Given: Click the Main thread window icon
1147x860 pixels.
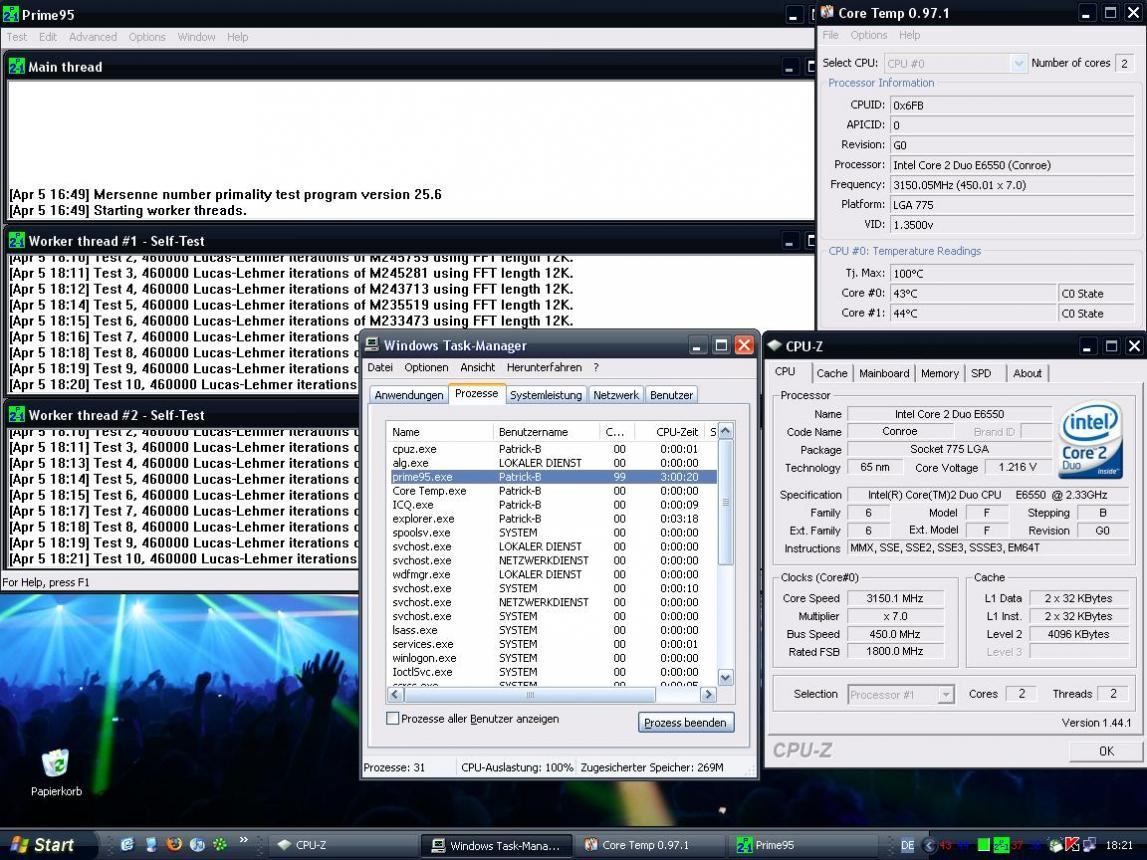Looking at the screenshot, I should [16, 67].
